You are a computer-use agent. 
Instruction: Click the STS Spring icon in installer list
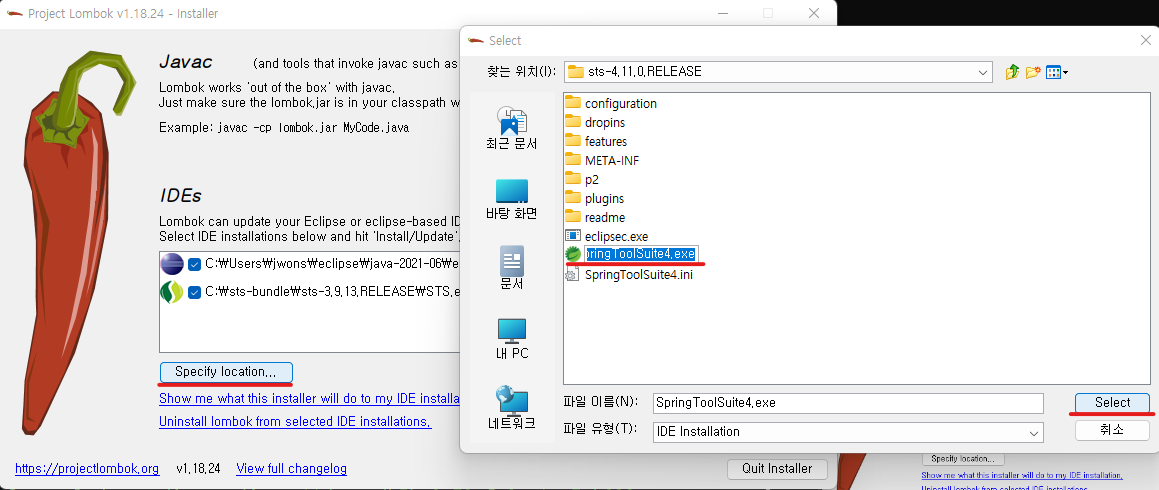click(x=171, y=292)
